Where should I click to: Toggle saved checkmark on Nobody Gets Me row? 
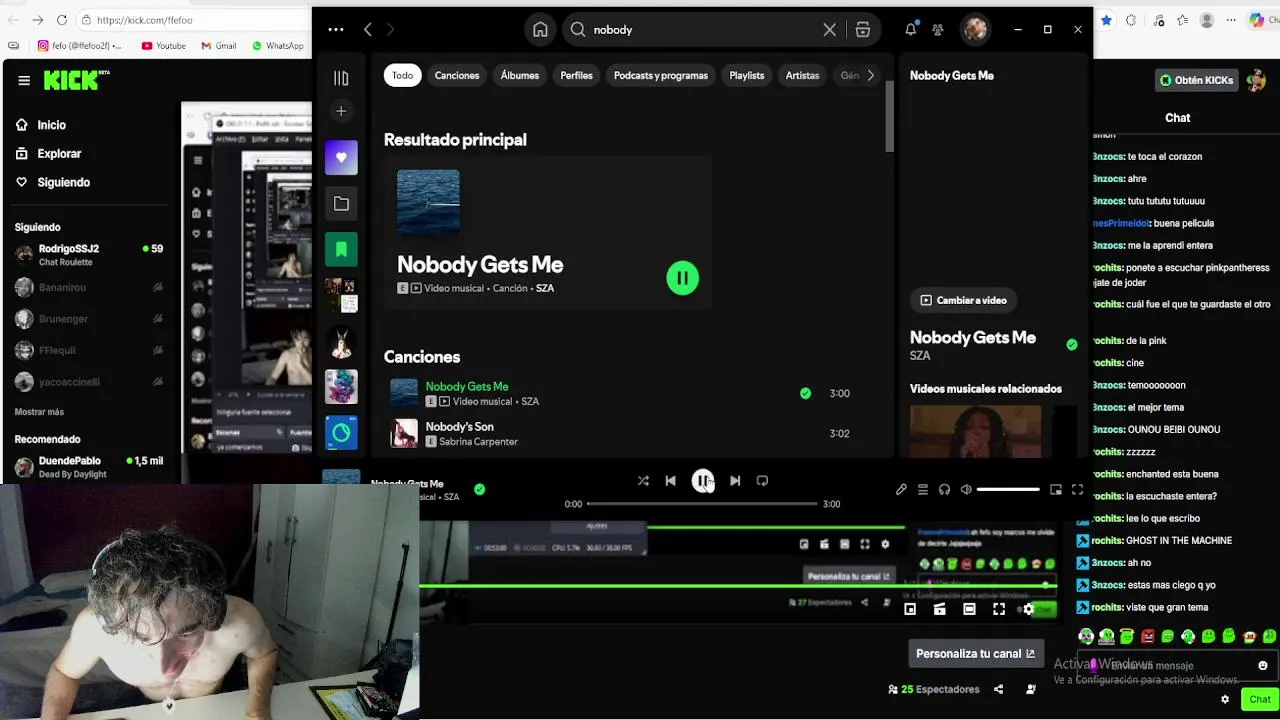[x=805, y=393]
